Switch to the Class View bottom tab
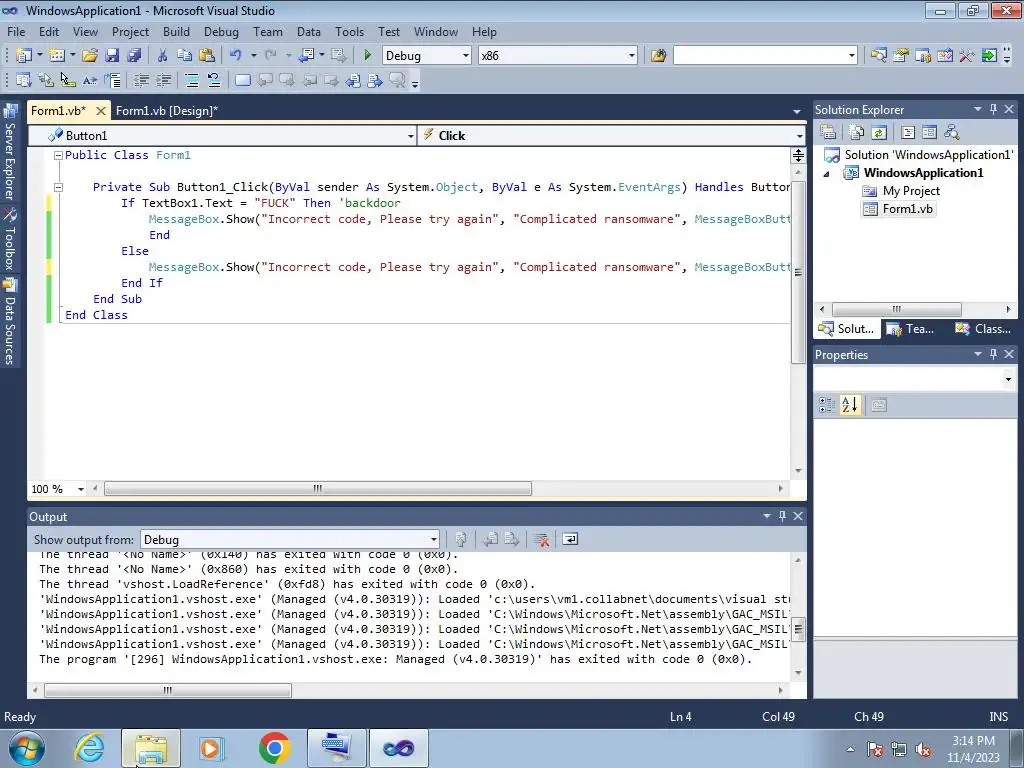The height and width of the screenshot is (768, 1024). tap(983, 328)
